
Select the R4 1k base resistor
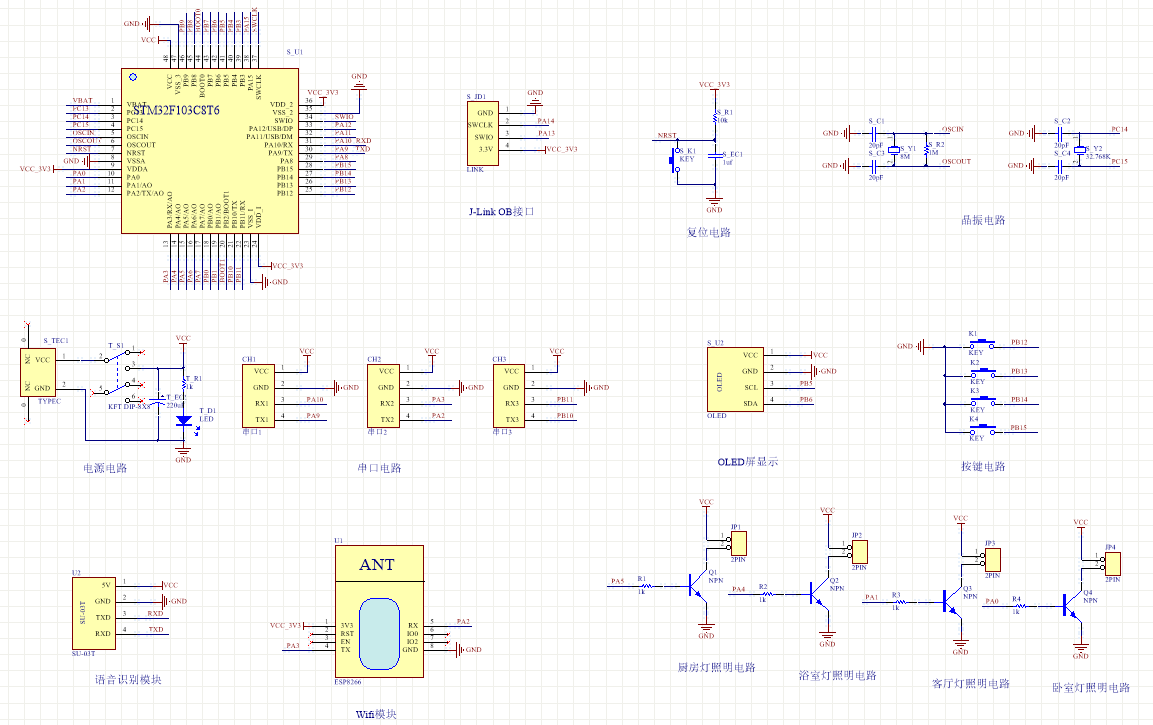coord(1021,606)
